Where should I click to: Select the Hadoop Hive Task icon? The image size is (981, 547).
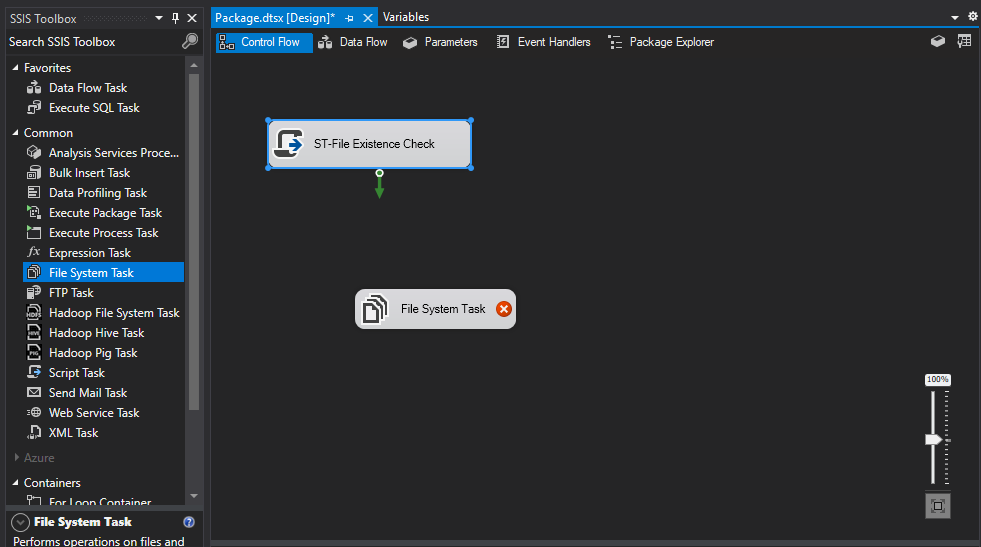[x=34, y=332]
